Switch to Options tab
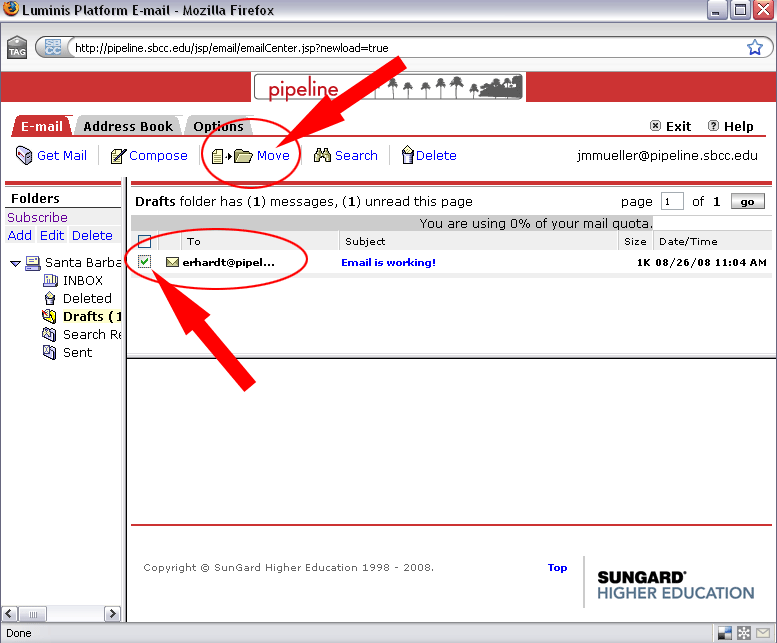Image resolution: width=777 pixels, height=643 pixels. [218, 127]
